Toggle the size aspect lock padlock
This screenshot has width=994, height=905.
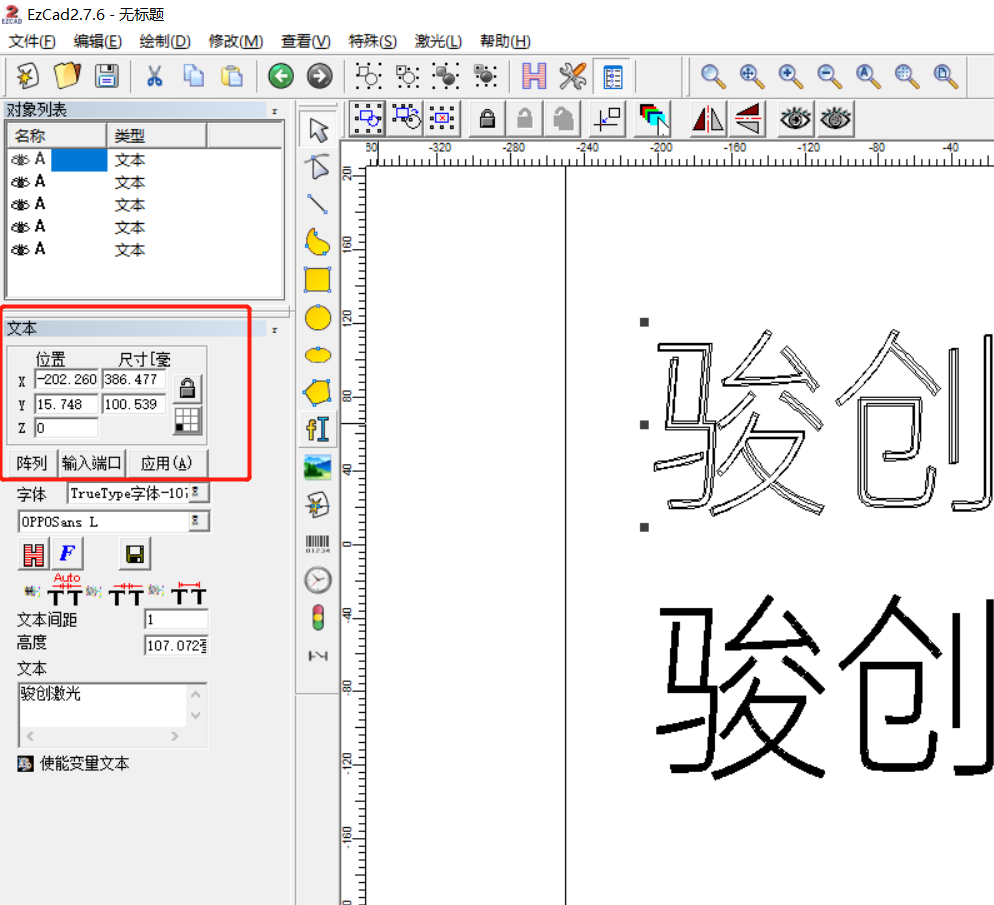click(187, 388)
